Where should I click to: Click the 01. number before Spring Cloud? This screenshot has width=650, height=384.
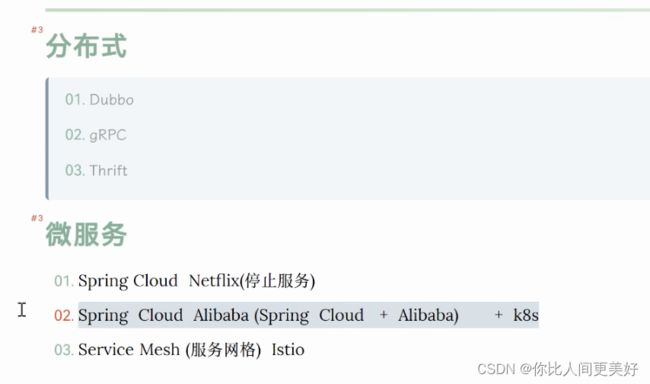pyautogui.click(x=64, y=281)
